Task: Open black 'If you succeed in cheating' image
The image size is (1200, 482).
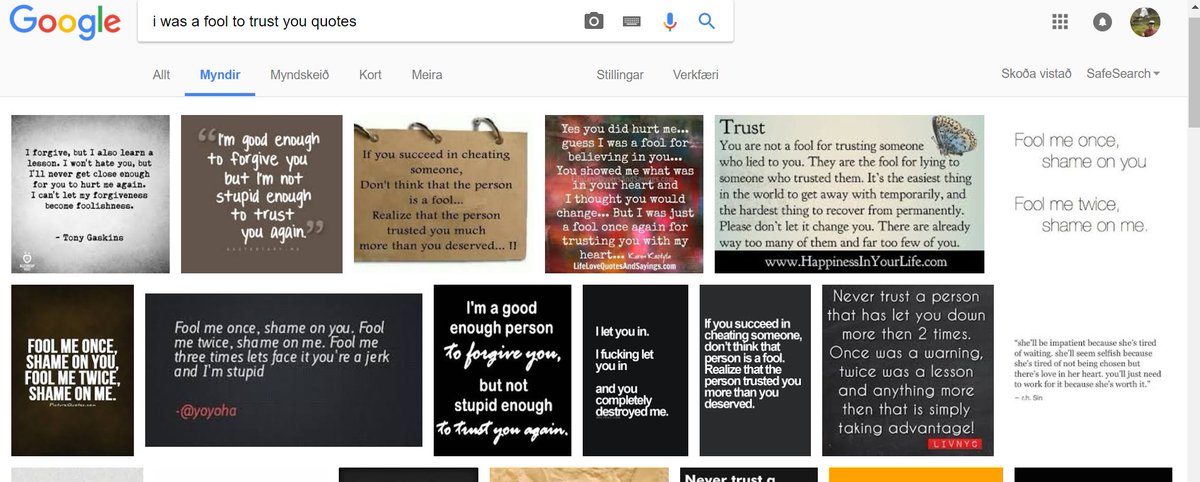Action: pos(755,370)
